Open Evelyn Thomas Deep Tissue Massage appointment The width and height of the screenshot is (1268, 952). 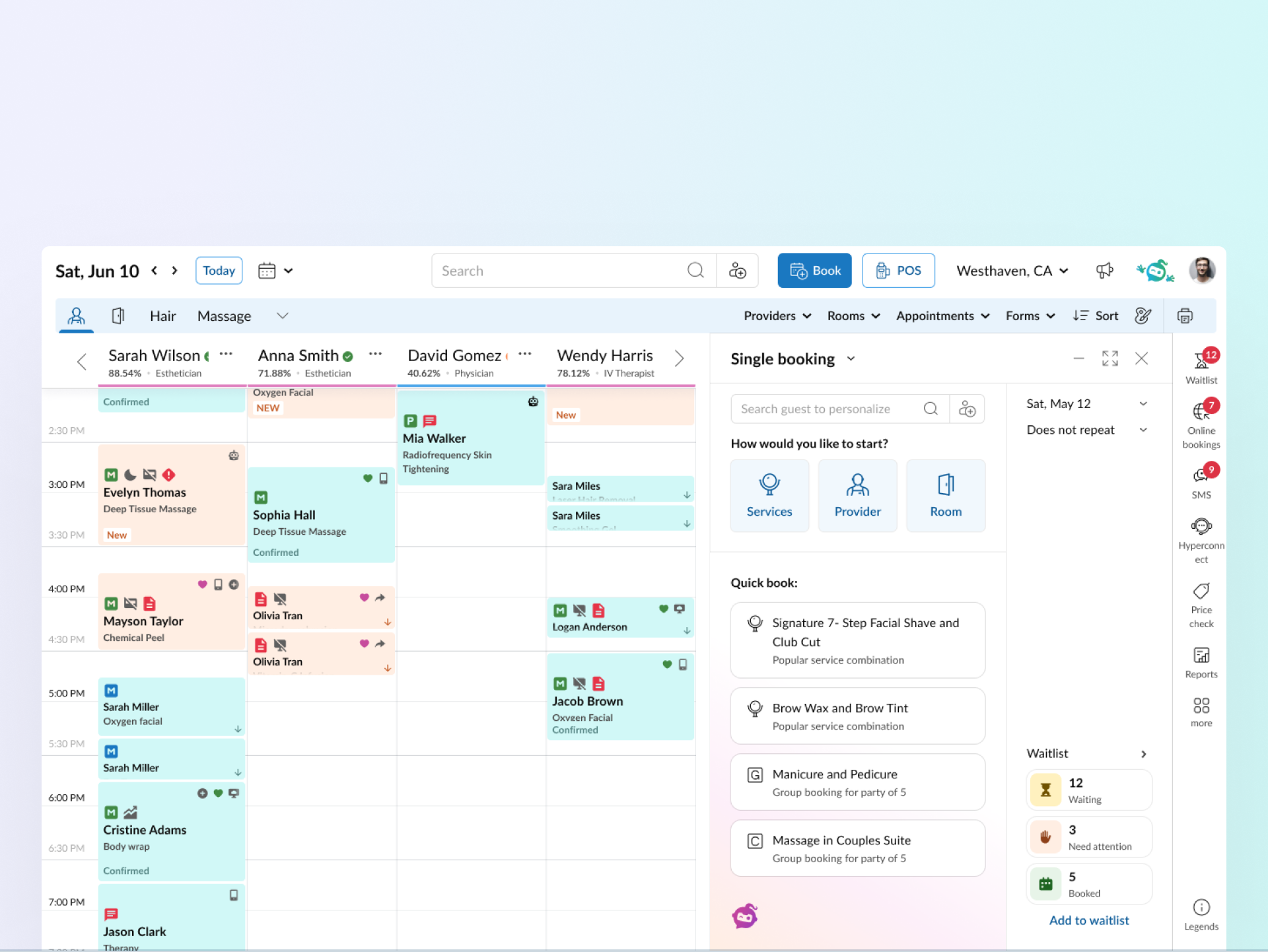(172, 494)
